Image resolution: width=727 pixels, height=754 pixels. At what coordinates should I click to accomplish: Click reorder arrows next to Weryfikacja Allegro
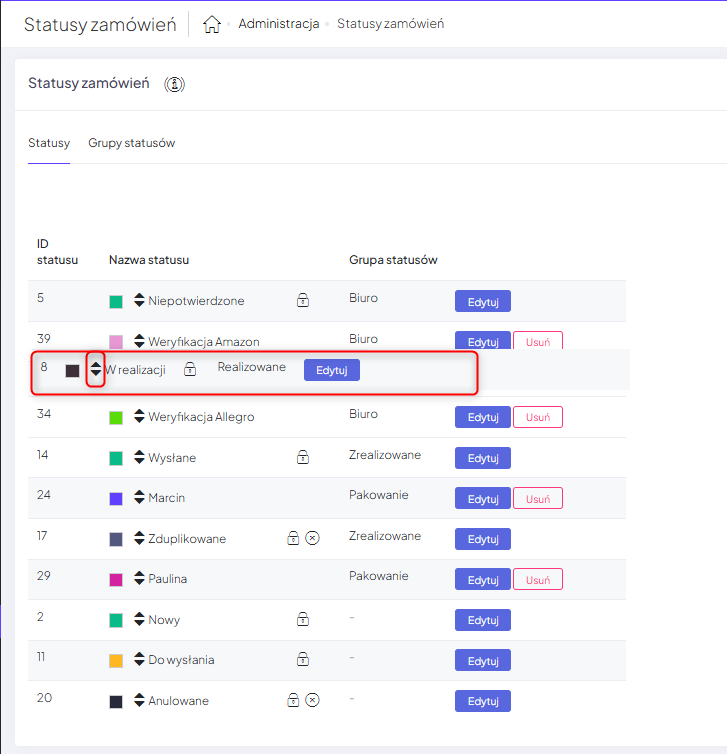pos(139,416)
